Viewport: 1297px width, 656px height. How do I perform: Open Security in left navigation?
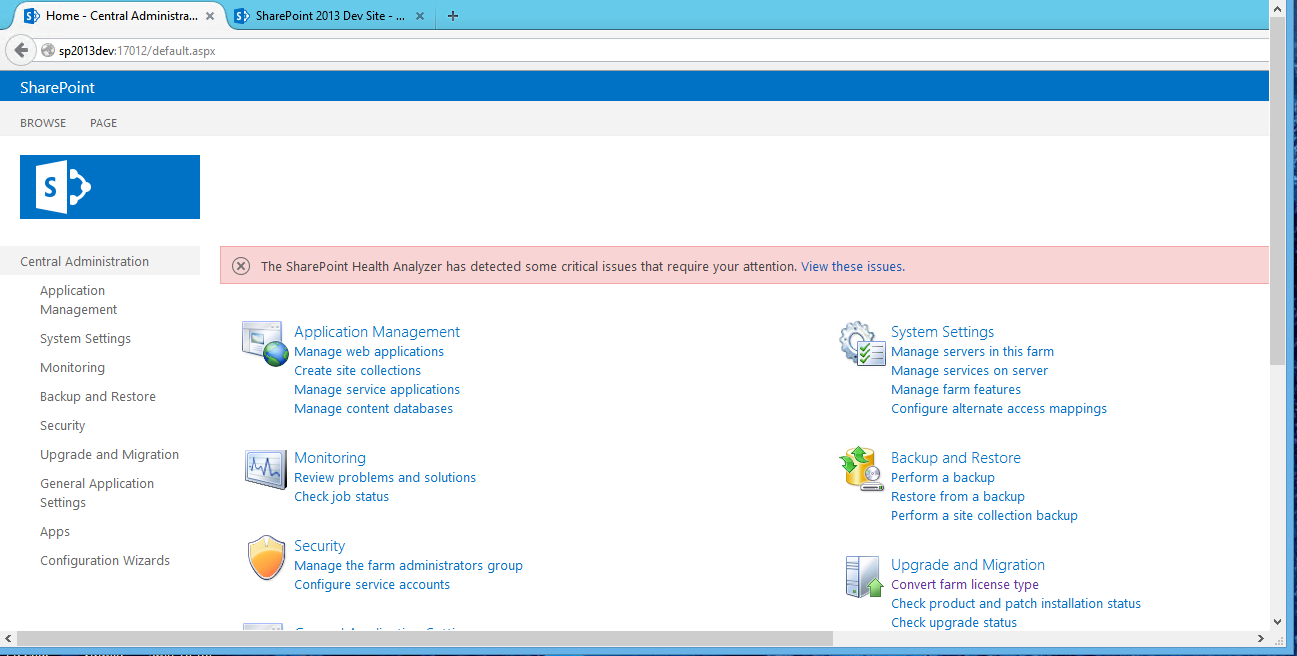(x=62, y=426)
